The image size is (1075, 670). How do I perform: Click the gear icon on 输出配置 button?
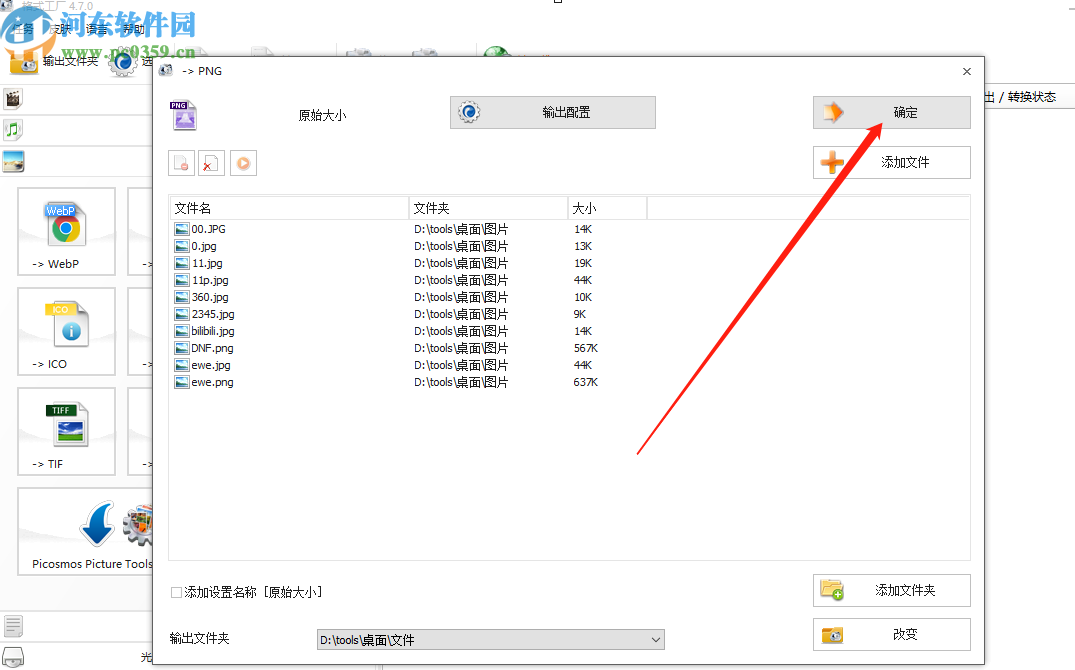[469, 112]
